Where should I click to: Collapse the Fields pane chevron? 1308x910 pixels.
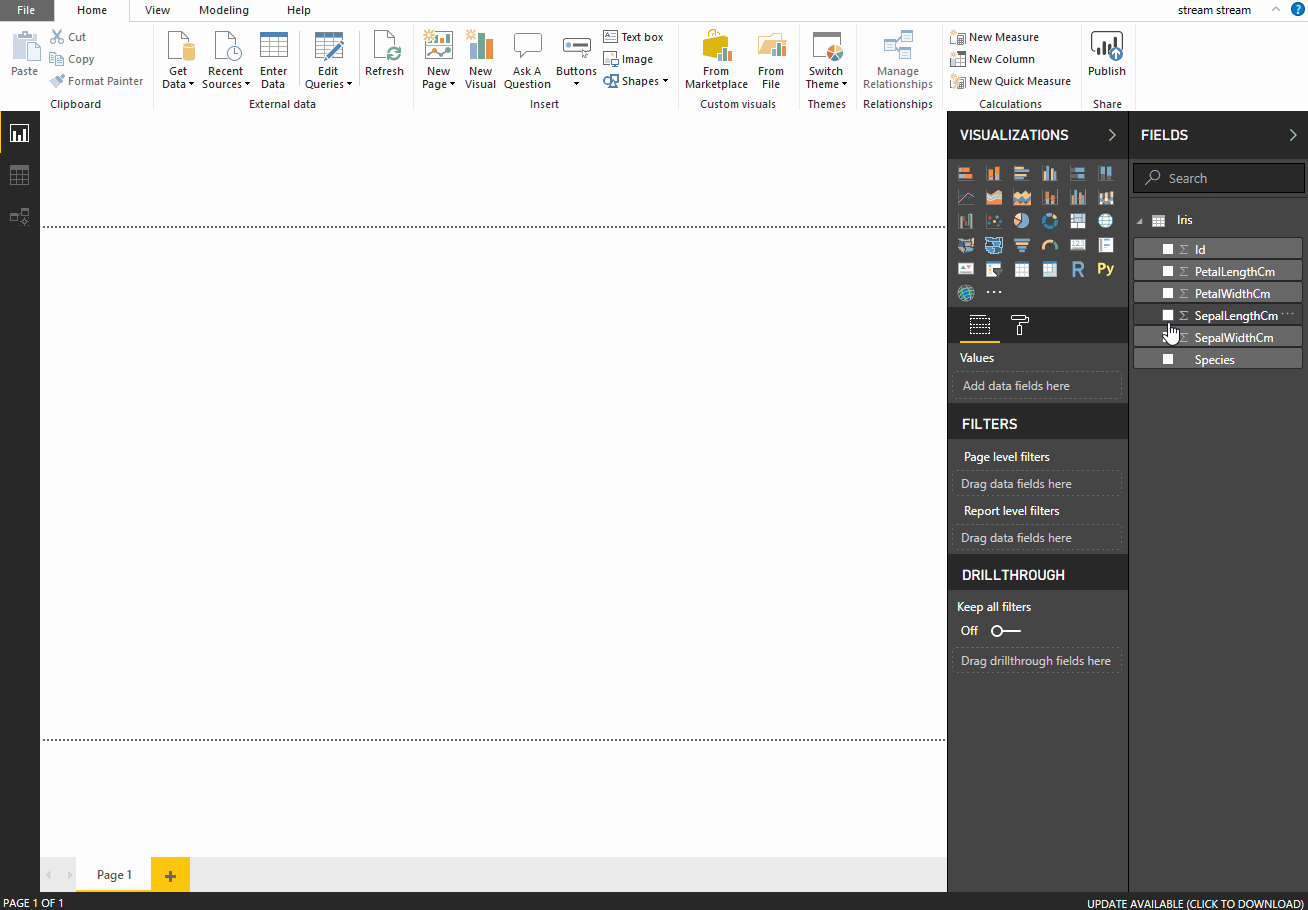[1292, 135]
